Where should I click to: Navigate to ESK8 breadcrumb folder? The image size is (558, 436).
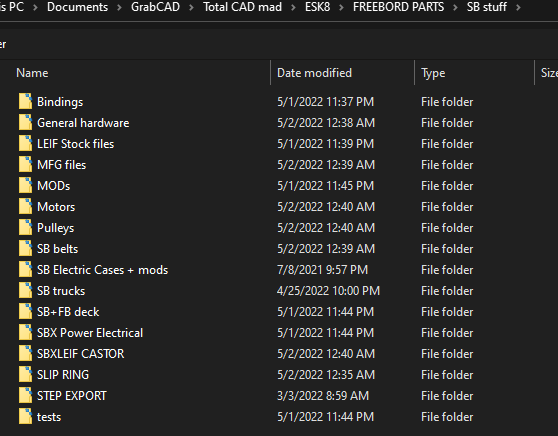point(317,7)
